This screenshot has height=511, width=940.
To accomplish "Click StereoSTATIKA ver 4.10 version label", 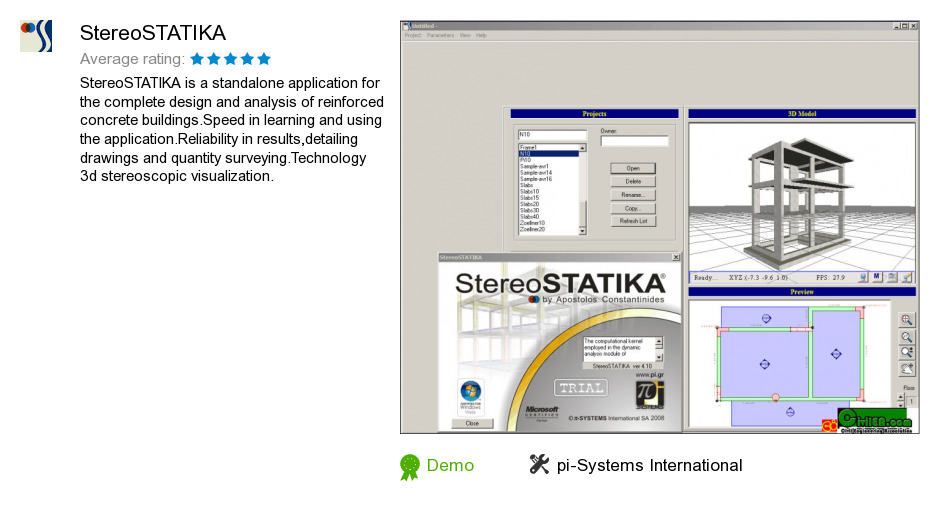I will pyautogui.click(x=622, y=366).
